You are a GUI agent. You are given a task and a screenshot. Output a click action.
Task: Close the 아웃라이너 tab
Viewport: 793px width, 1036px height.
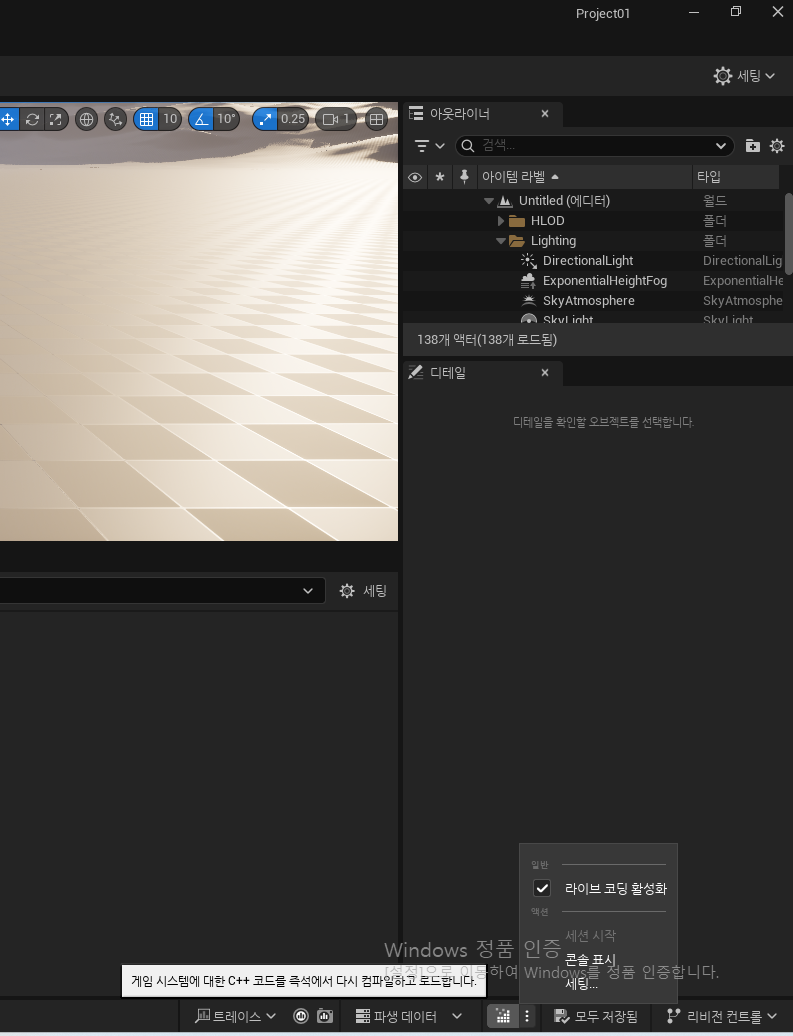pos(545,114)
